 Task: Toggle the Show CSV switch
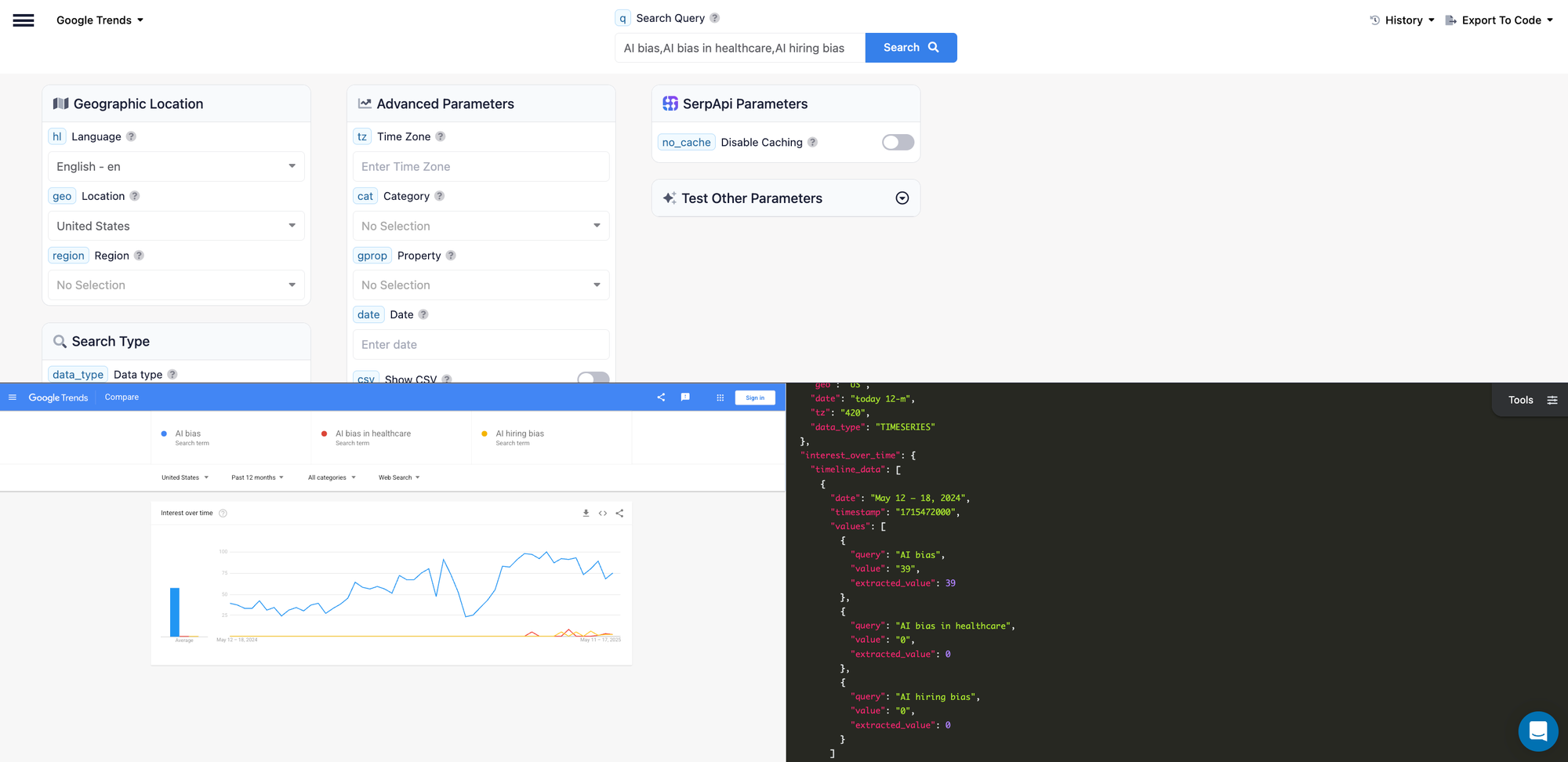point(593,378)
